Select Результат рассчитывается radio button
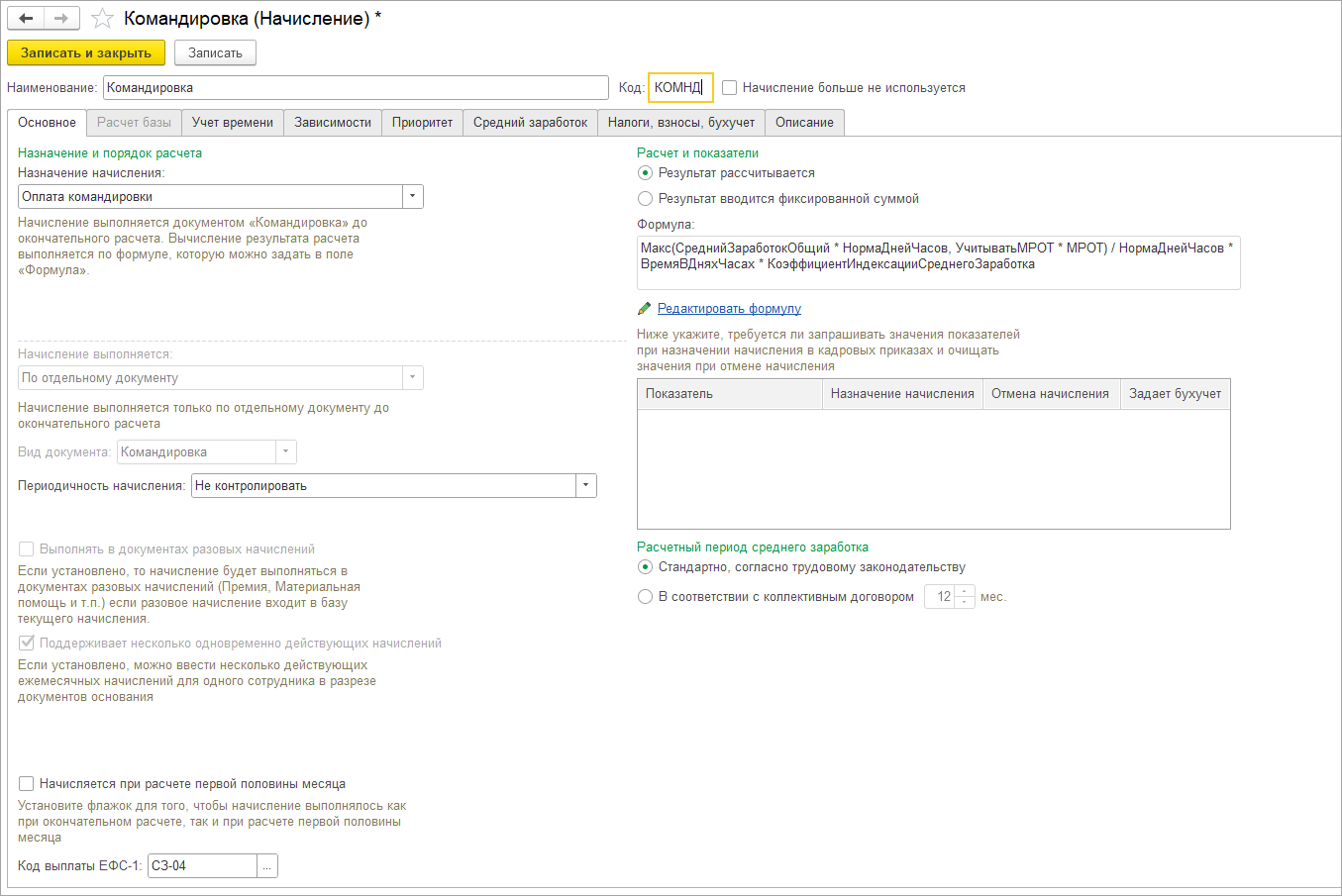Image resolution: width=1342 pixels, height=896 pixels. pos(646,173)
